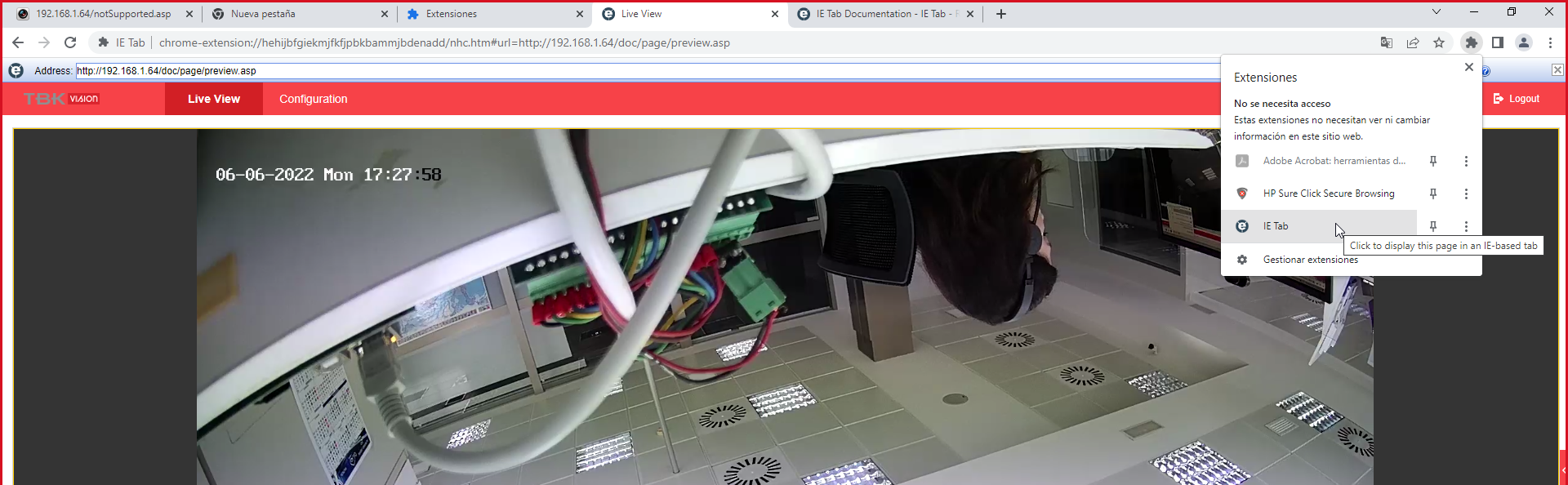Click the IE Tab Address input field
1568x485 pixels.
coord(645,71)
